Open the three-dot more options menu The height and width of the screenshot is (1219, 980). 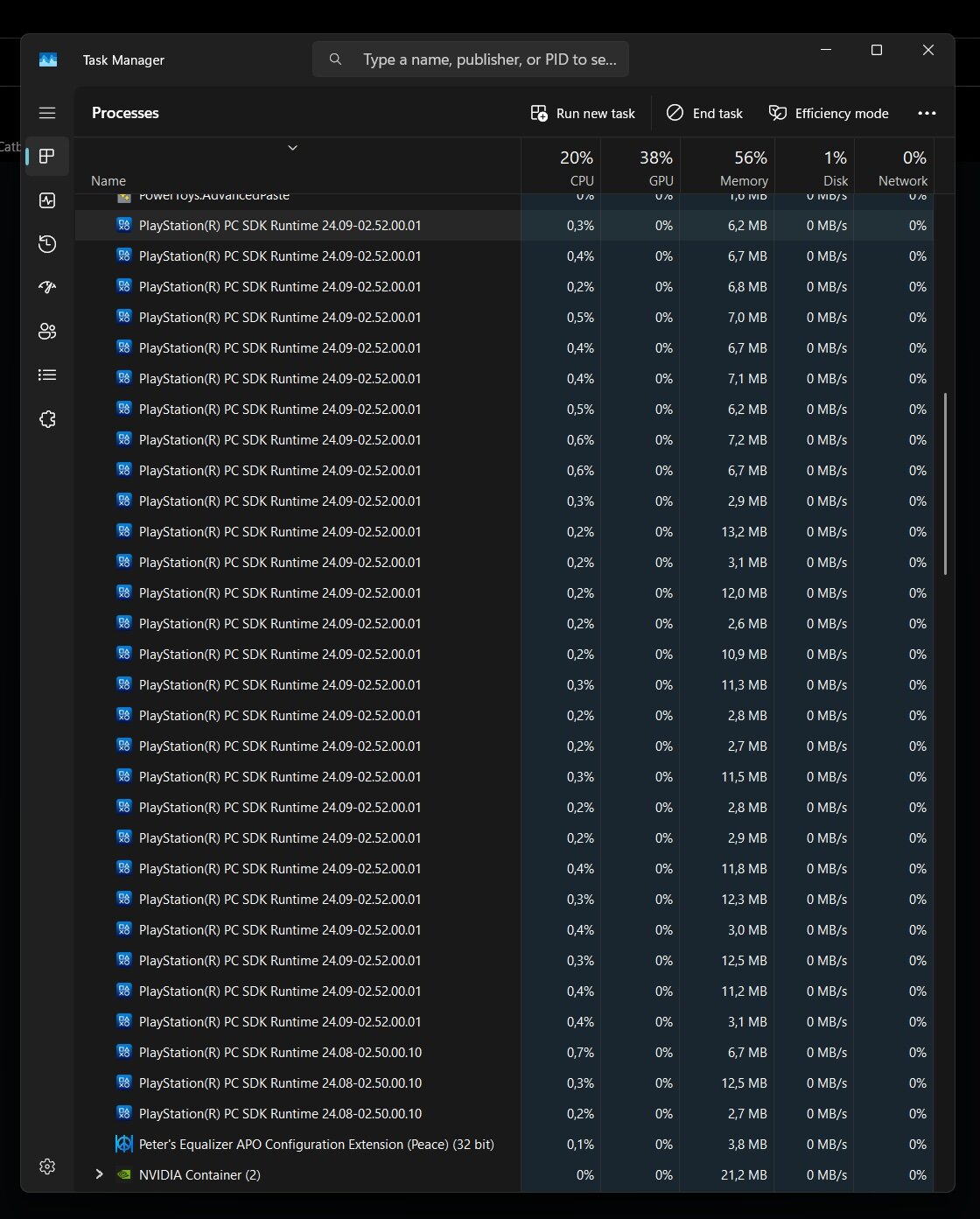click(927, 113)
